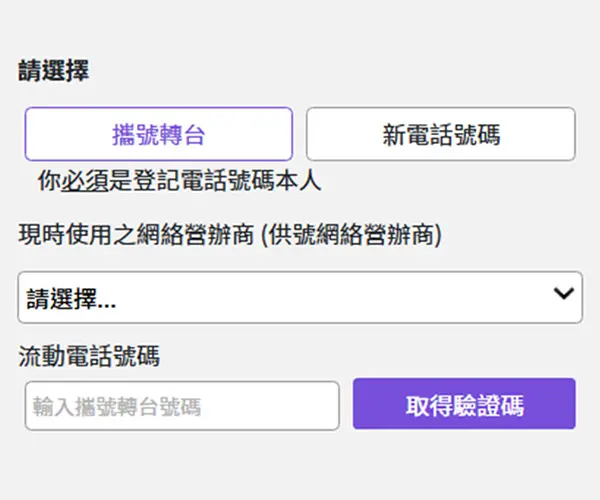Screen dimensions: 600x500
Task: Choose the 新電話號碼 option
Action: click(x=440, y=134)
